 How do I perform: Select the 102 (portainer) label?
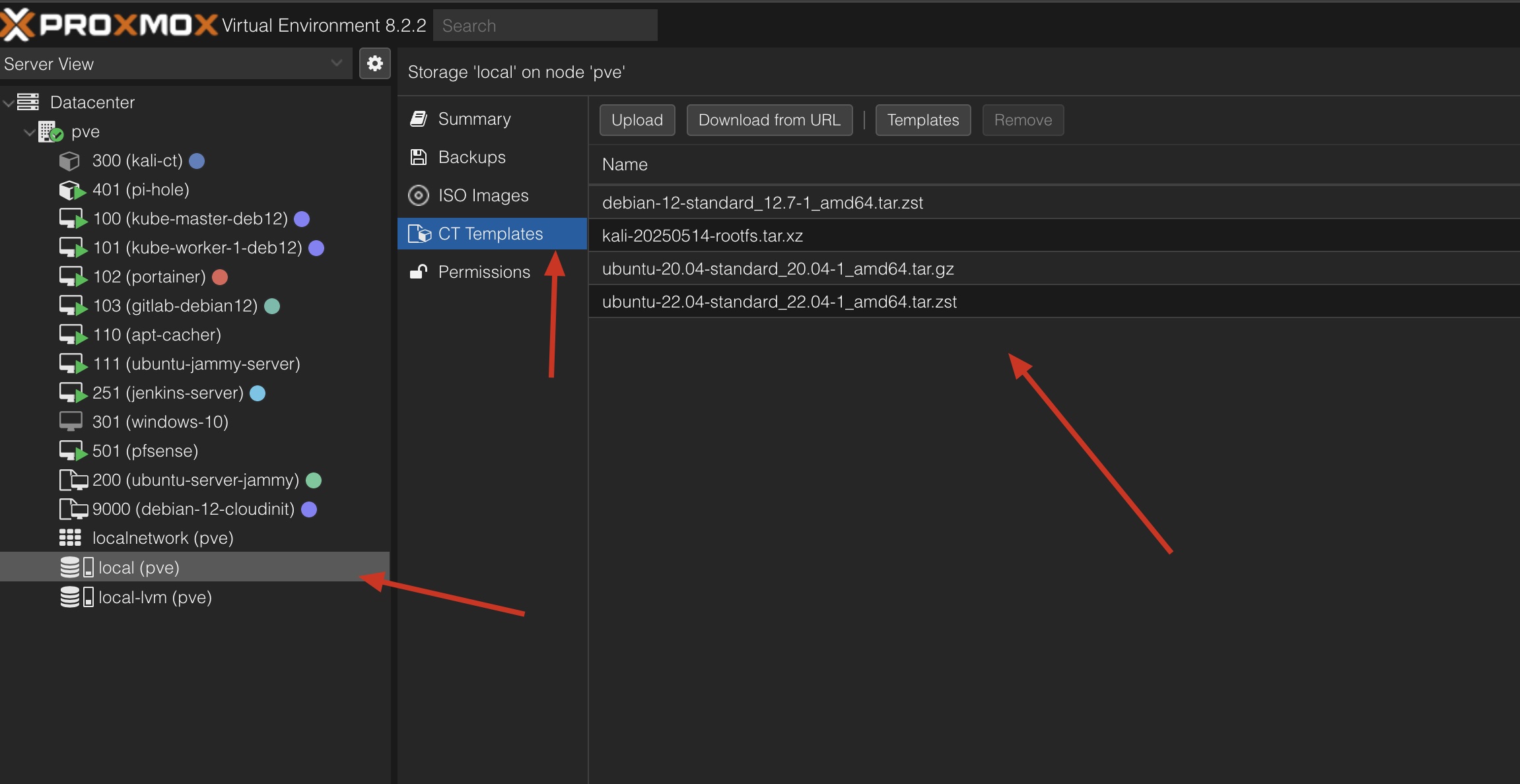[x=149, y=277]
